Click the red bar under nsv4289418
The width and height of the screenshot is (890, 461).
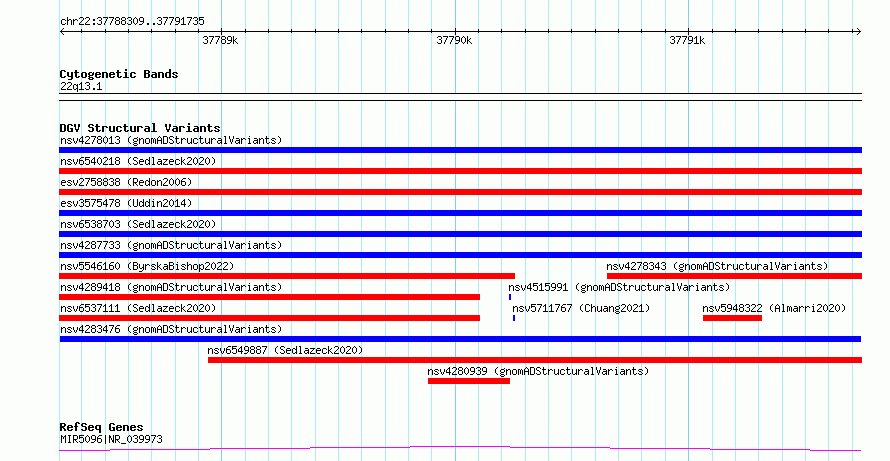[x=270, y=297]
